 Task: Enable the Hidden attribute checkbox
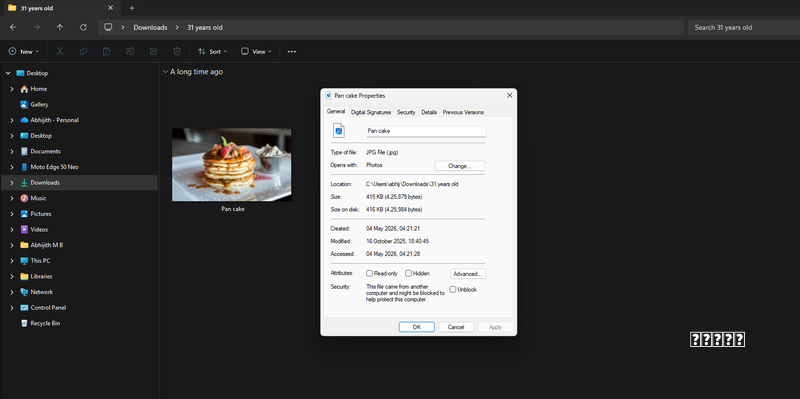[408, 273]
